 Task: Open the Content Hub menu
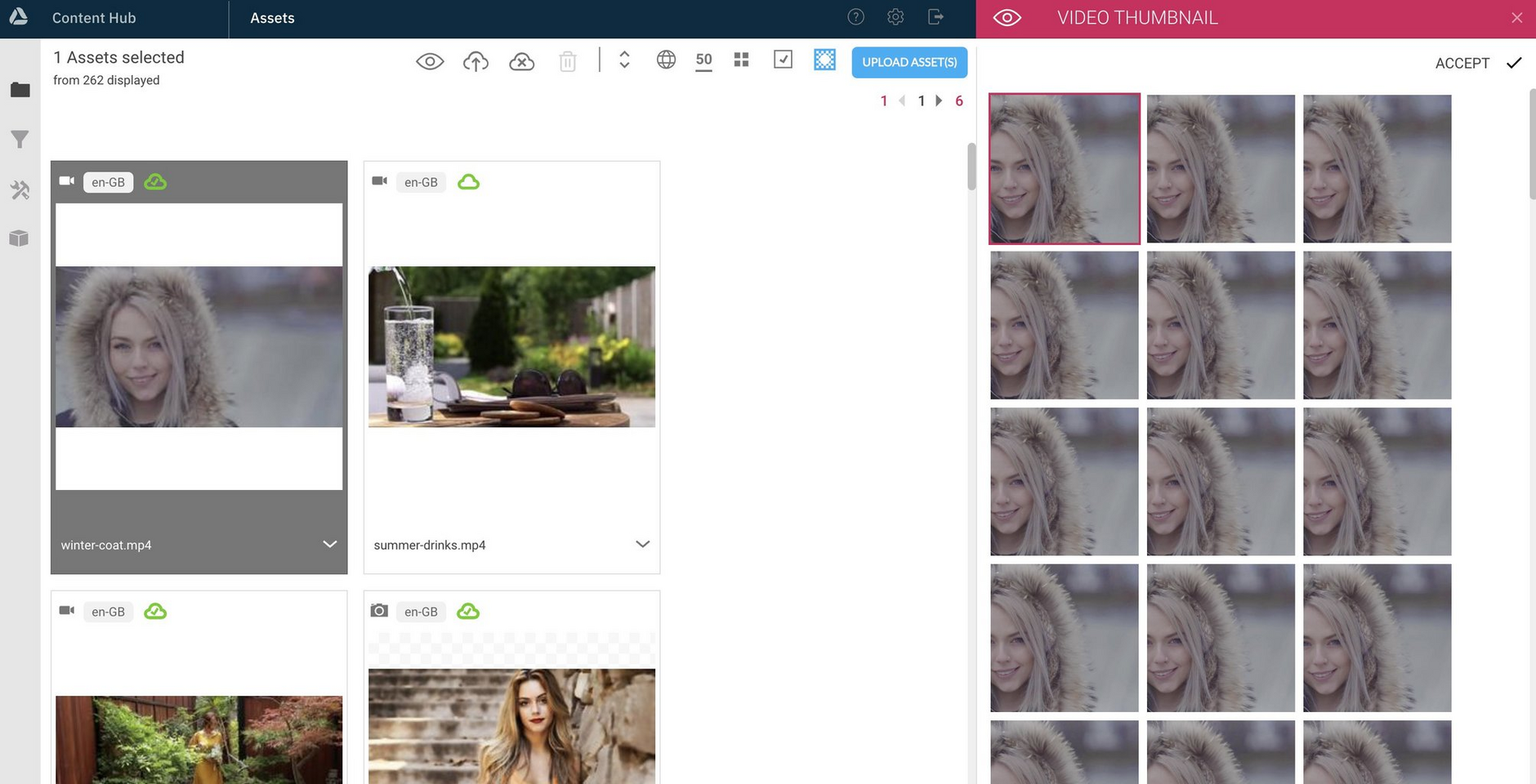[94, 18]
